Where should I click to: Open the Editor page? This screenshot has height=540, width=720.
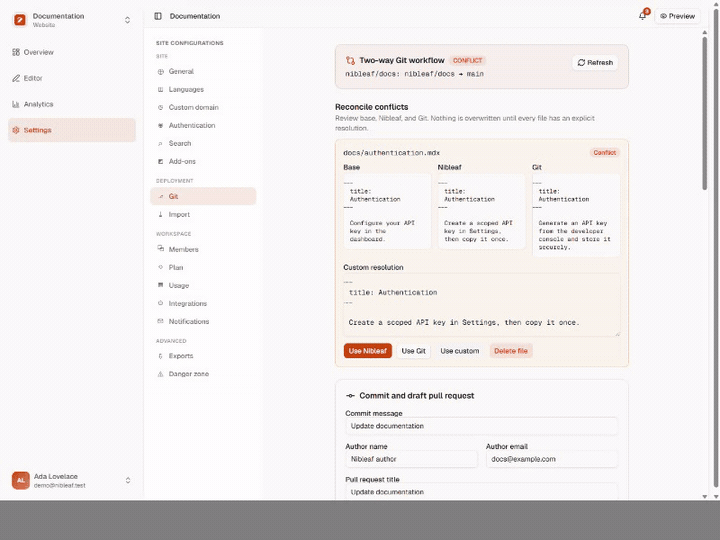(x=72, y=78)
